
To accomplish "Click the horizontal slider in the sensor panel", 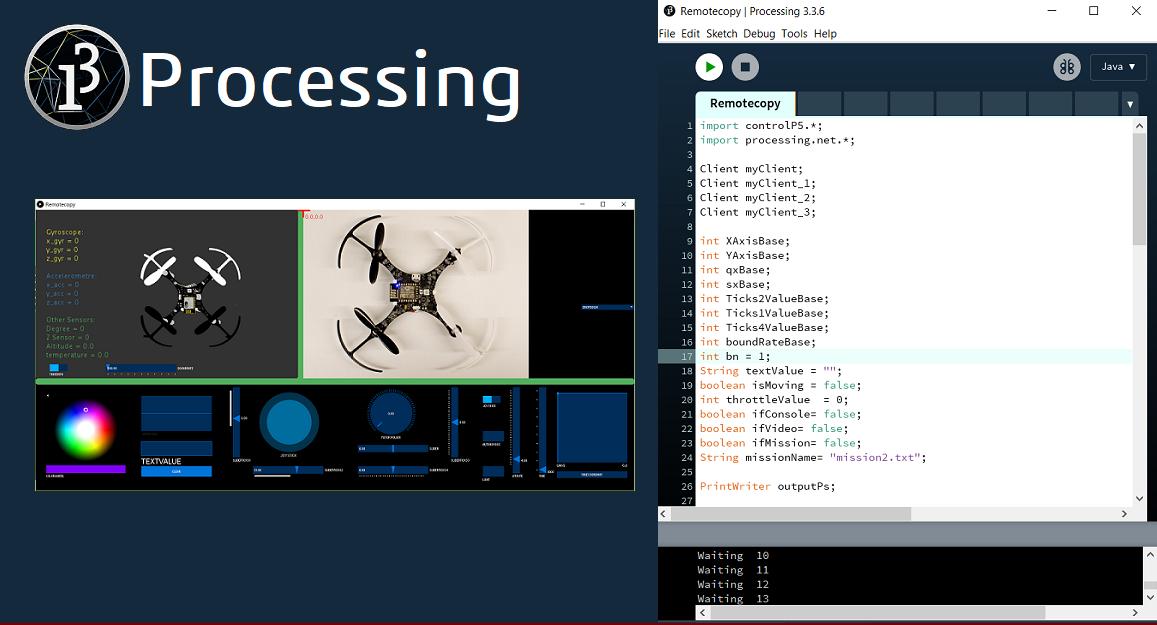I will click(x=142, y=367).
